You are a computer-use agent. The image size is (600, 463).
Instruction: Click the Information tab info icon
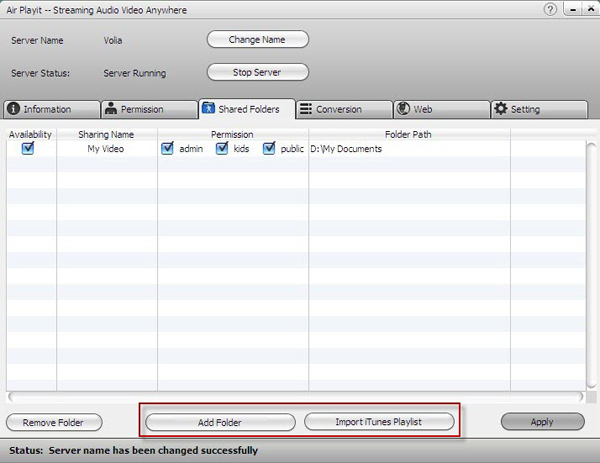[13, 109]
